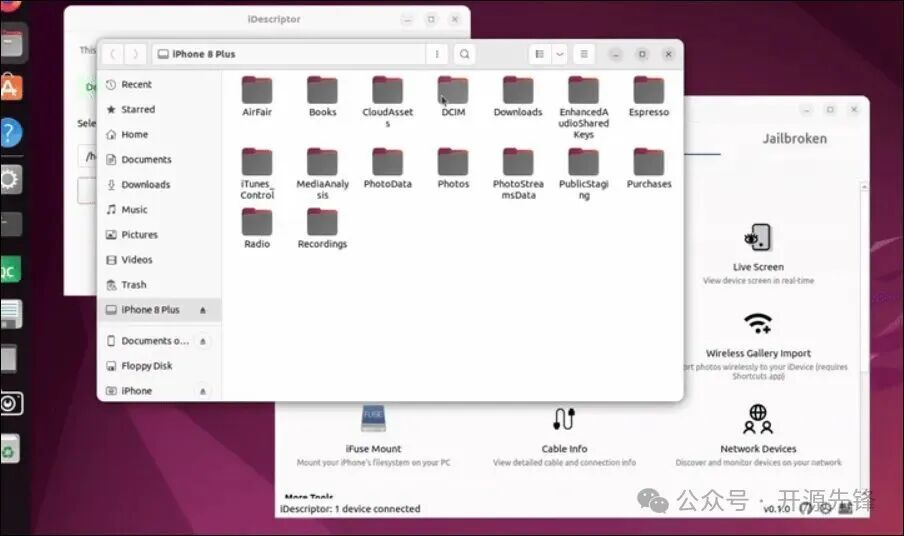904x536 pixels.
Task: Open the iTunes_Control folder
Action: pyautogui.click(x=257, y=174)
